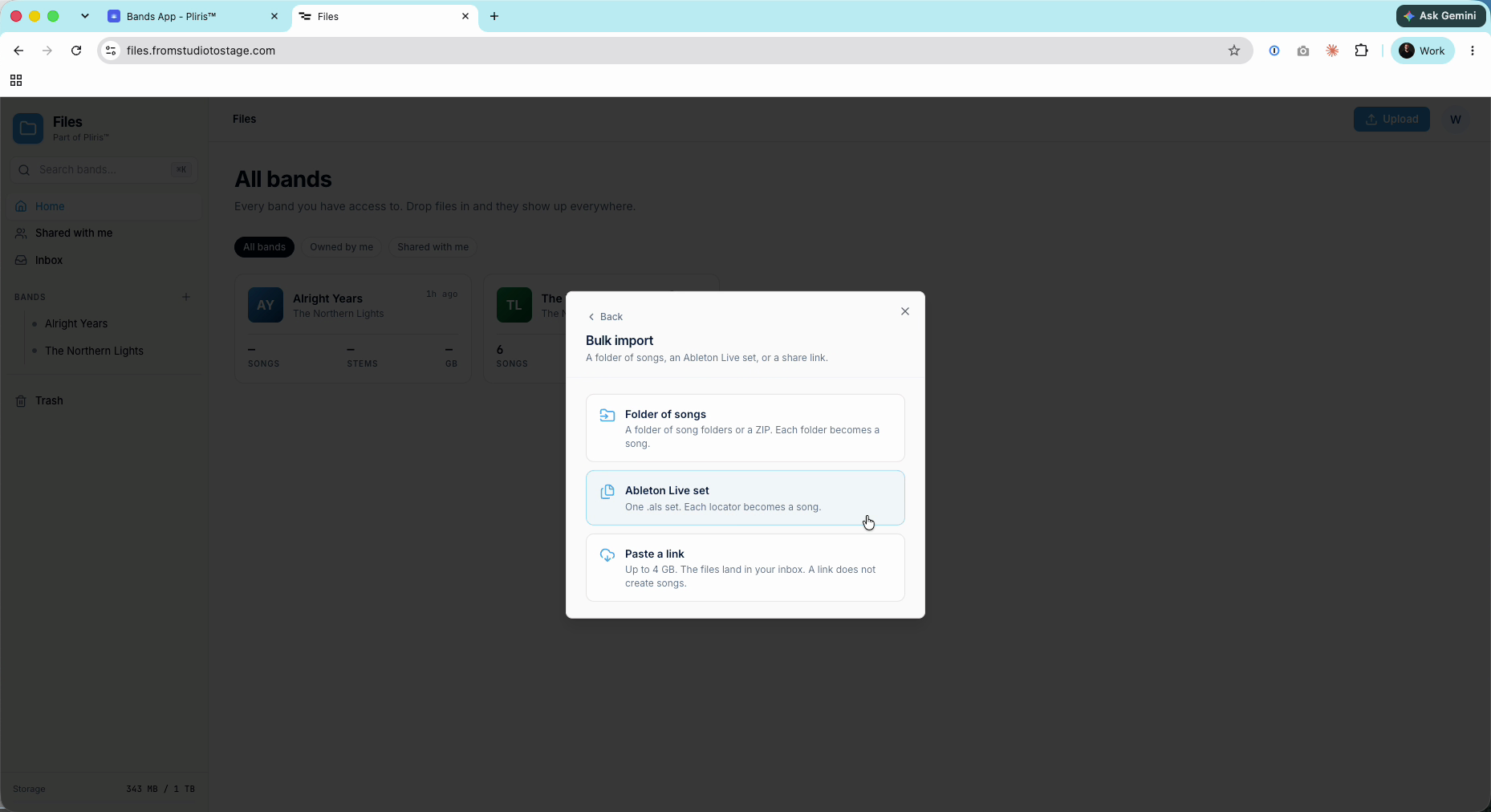This screenshot has height=812, width=1491.
Task: Select the Owned by me filter
Action: click(342, 247)
